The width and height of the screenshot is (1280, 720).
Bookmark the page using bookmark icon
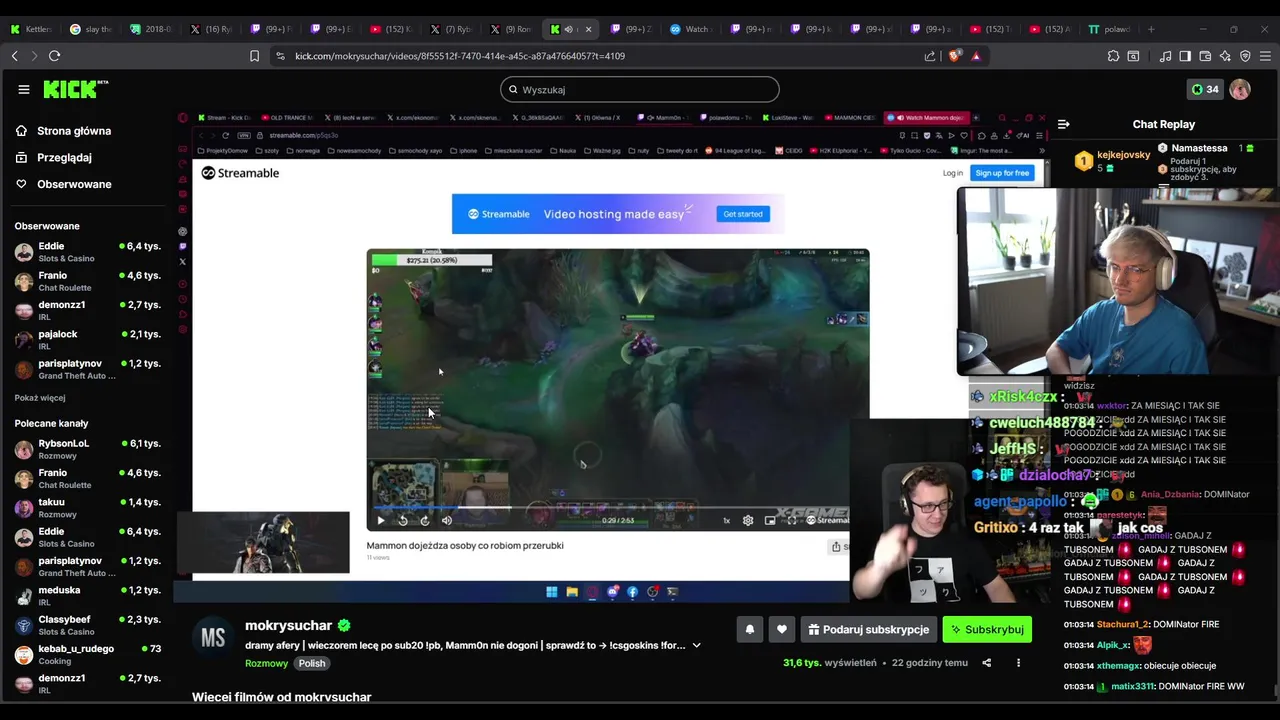click(x=255, y=56)
